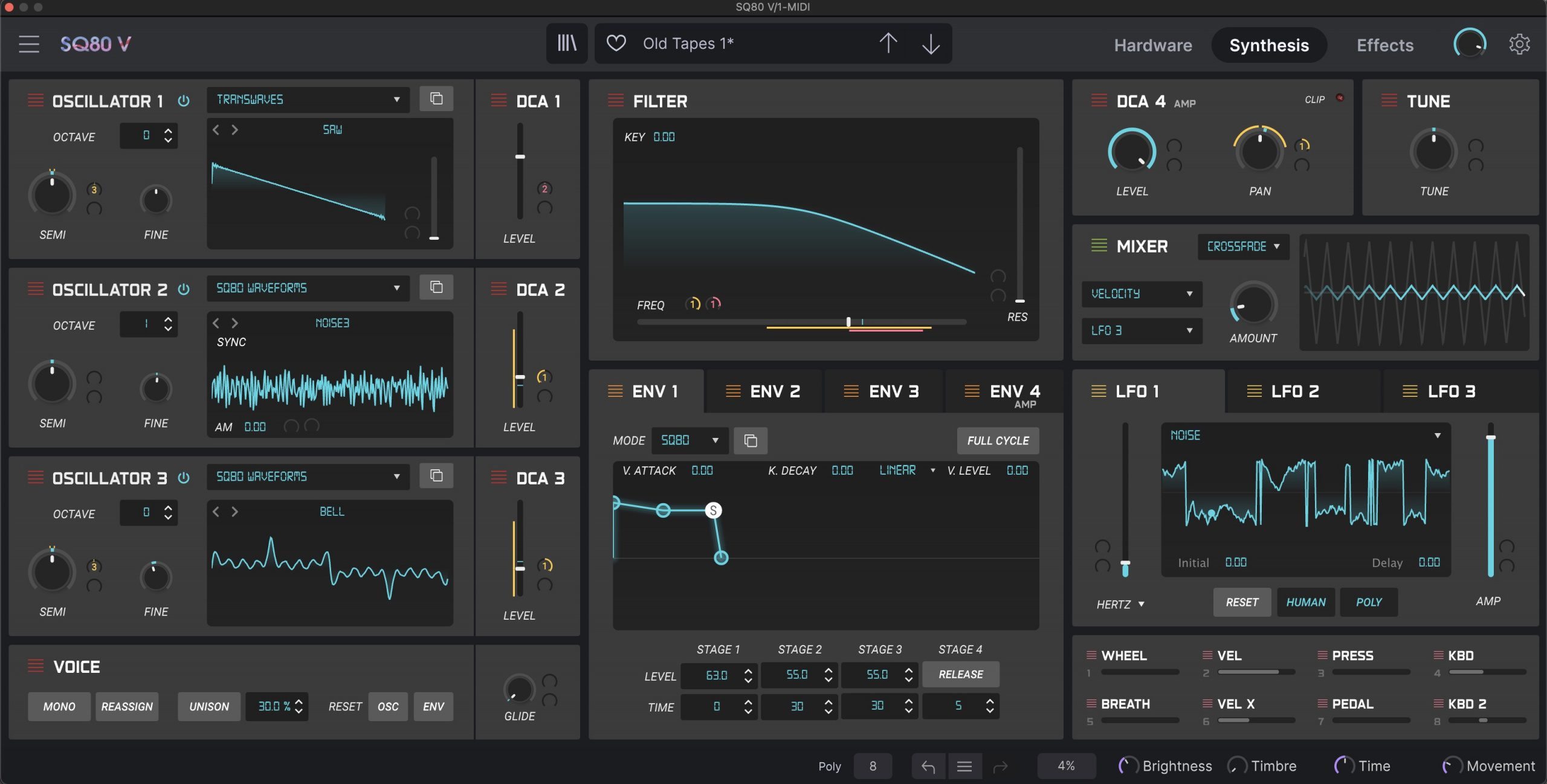The width and height of the screenshot is (1547, 784).
Task: Open edit history list icon
Action: click(x=964, y=766)
